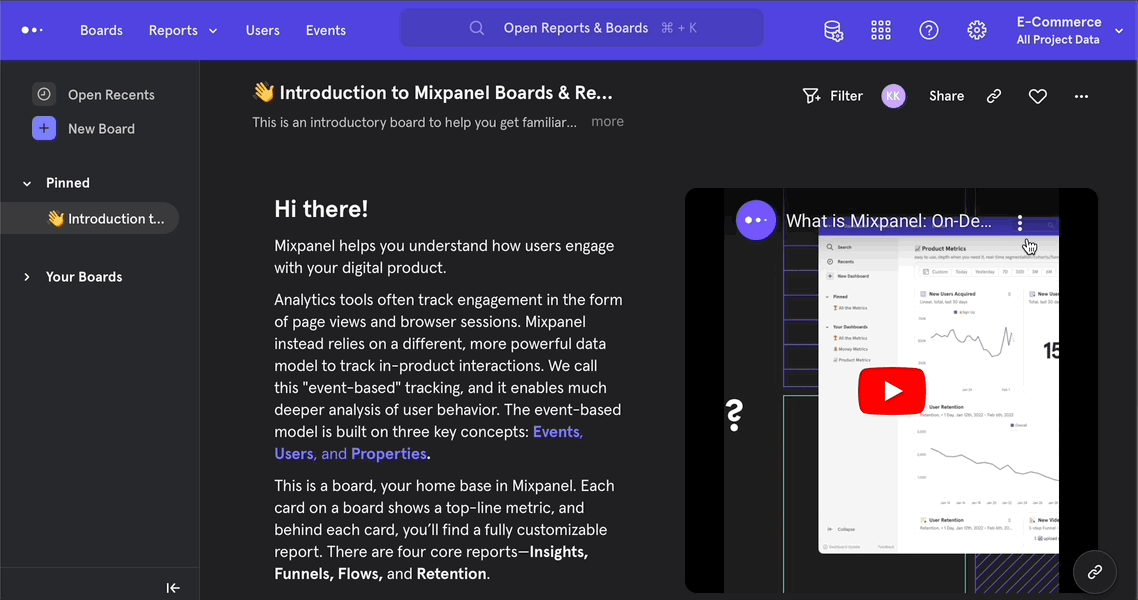Image resolution: width=1138 pixels, height=600 pixels.
Task: Select the pinned Introduction board item
Action: tap(91, 218)
